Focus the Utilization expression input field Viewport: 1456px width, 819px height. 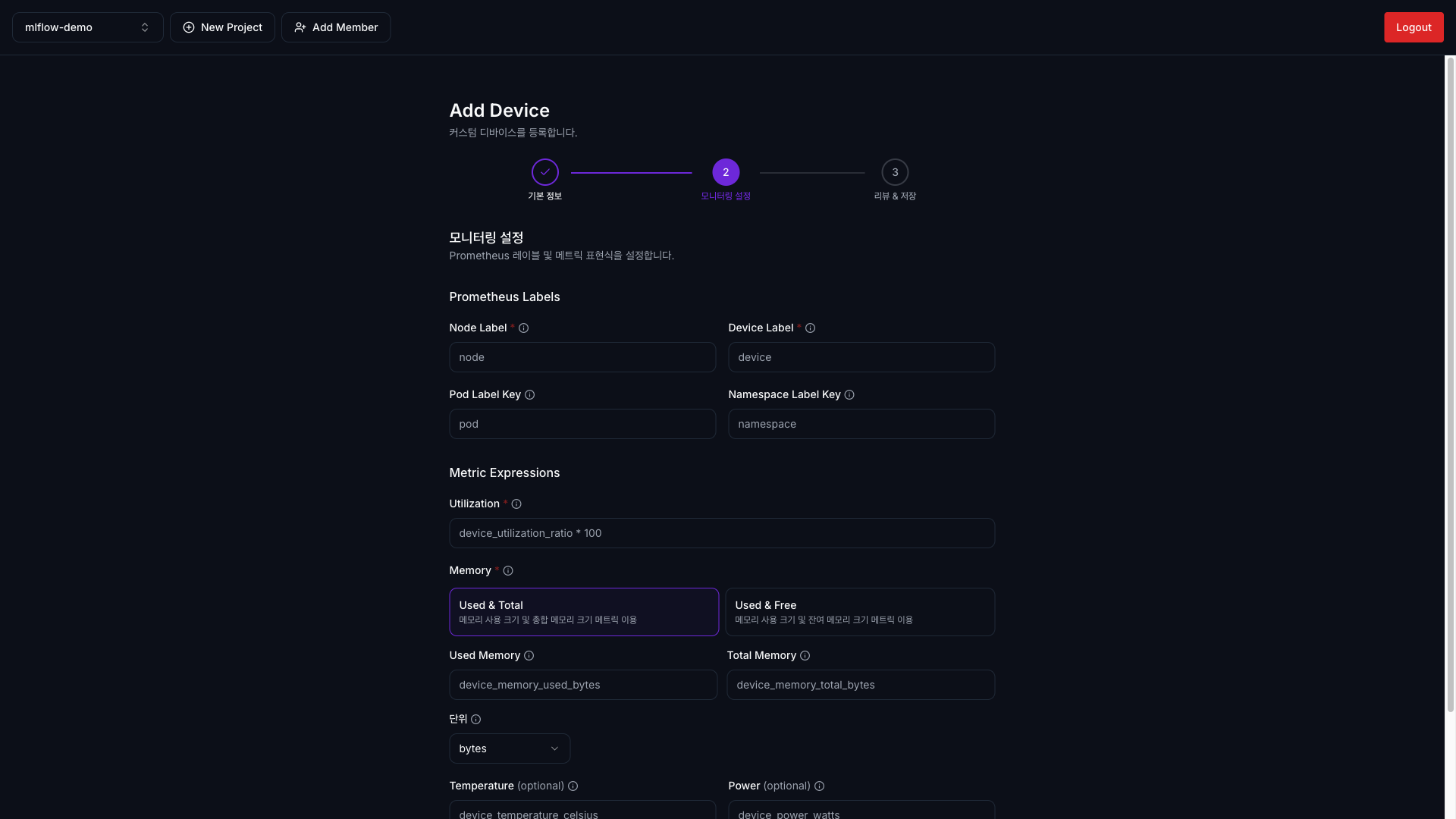pyautogui.click(x=721, y=533)
